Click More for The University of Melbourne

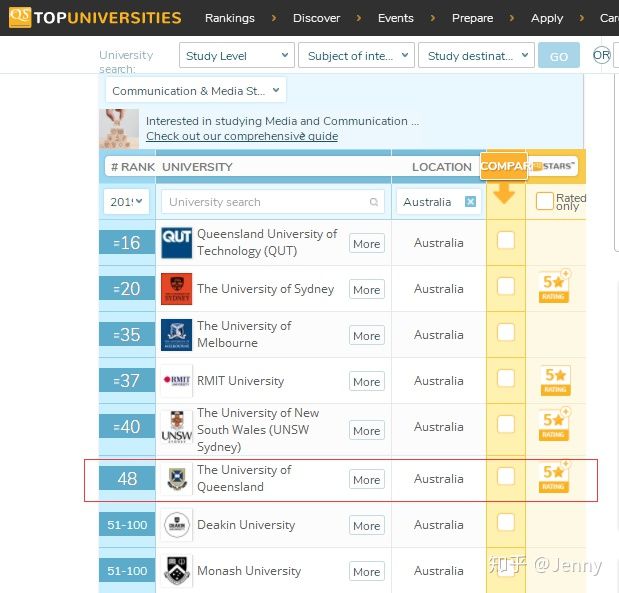pos(367,336)
